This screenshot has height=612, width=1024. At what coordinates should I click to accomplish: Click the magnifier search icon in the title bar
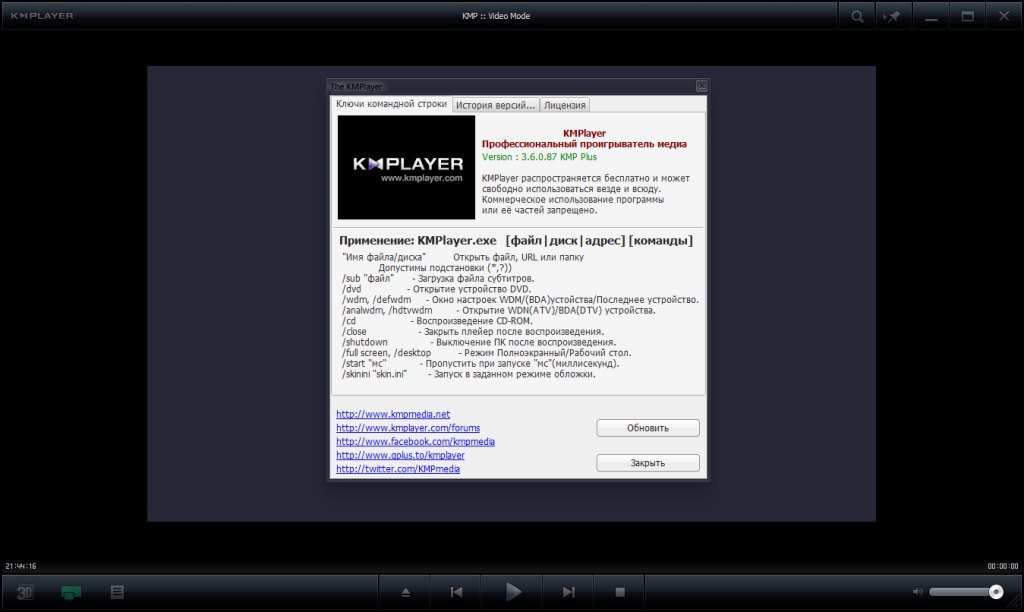point(857,16)
